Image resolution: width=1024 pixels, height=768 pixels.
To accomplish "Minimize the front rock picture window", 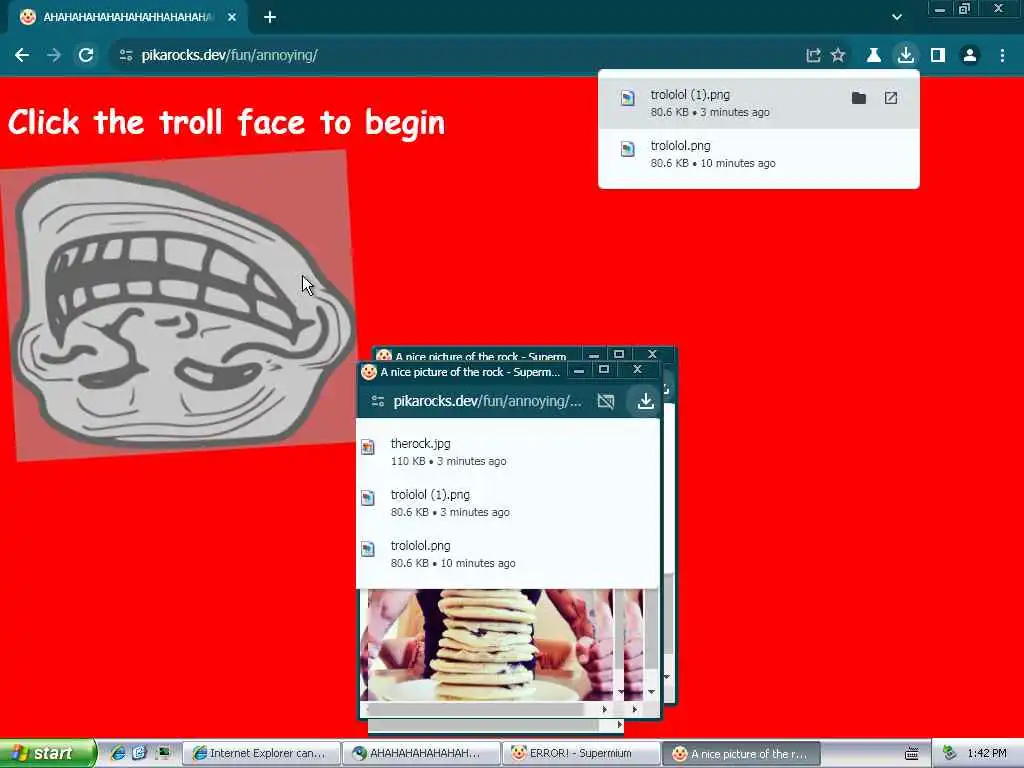I will click(579, 371).
